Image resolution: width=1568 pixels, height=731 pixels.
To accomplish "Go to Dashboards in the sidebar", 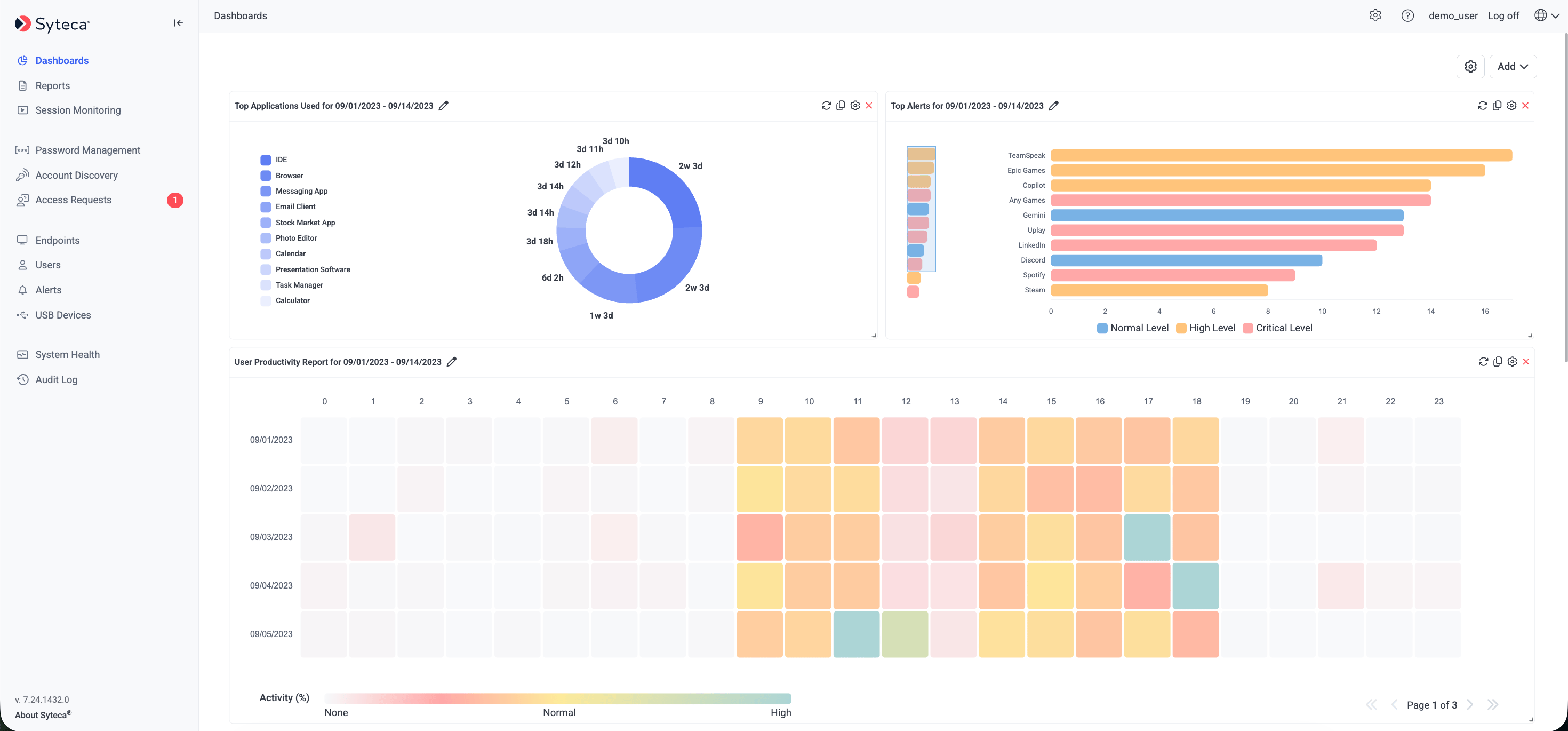I will (61, 60).
